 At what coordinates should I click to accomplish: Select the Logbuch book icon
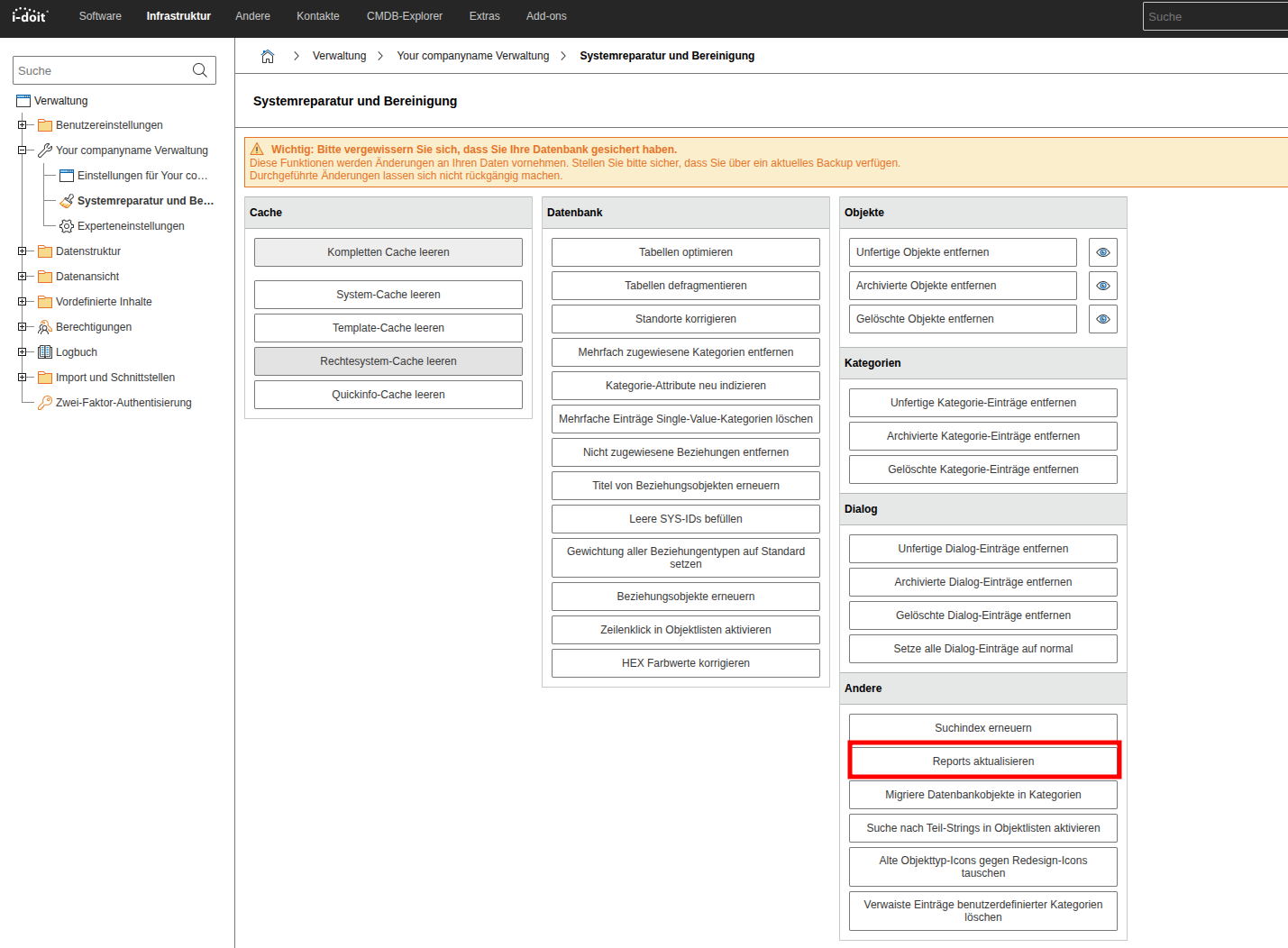tap(45, 352)
